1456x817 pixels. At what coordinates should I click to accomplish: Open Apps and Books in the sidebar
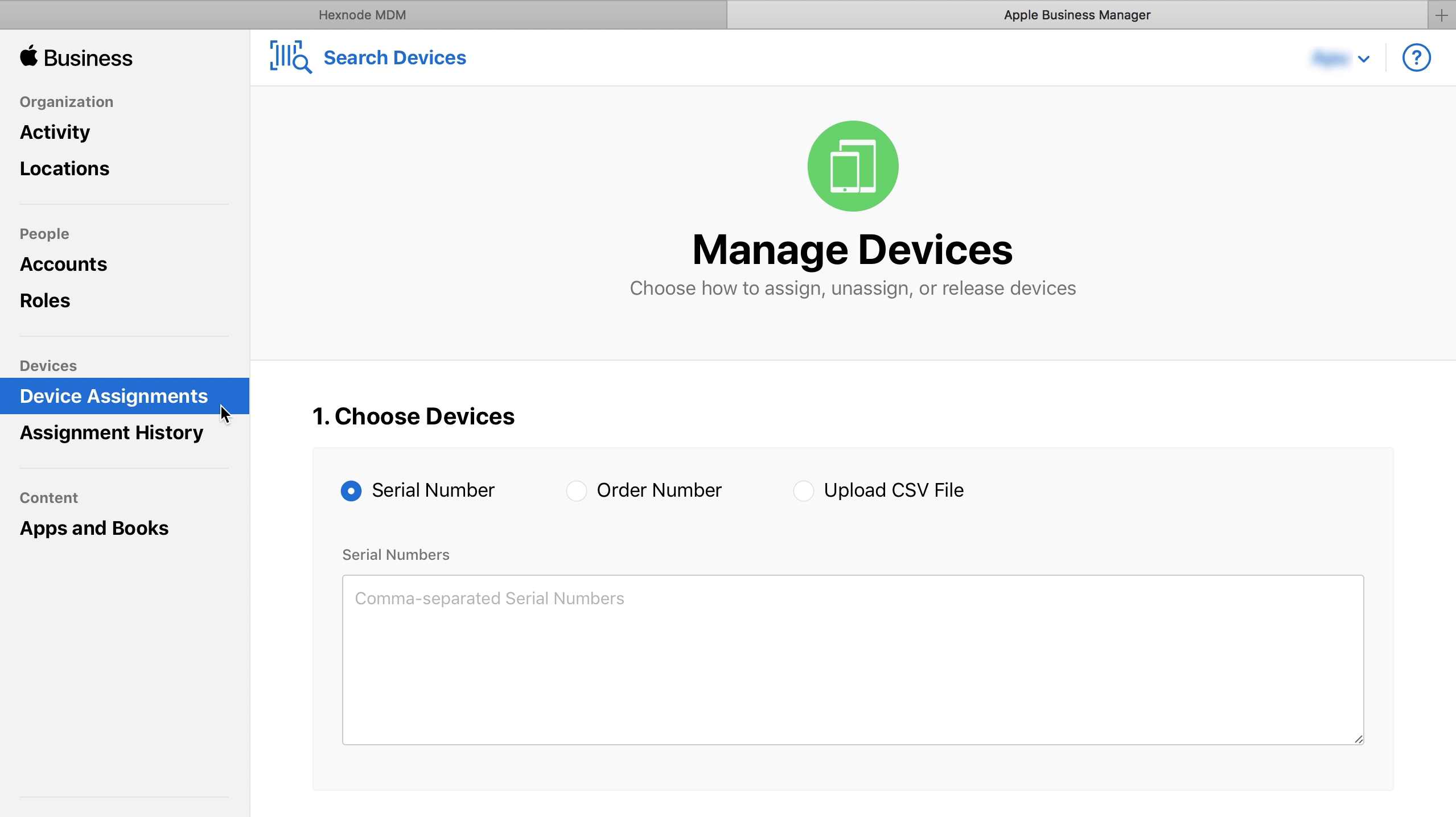click(94, 528)
